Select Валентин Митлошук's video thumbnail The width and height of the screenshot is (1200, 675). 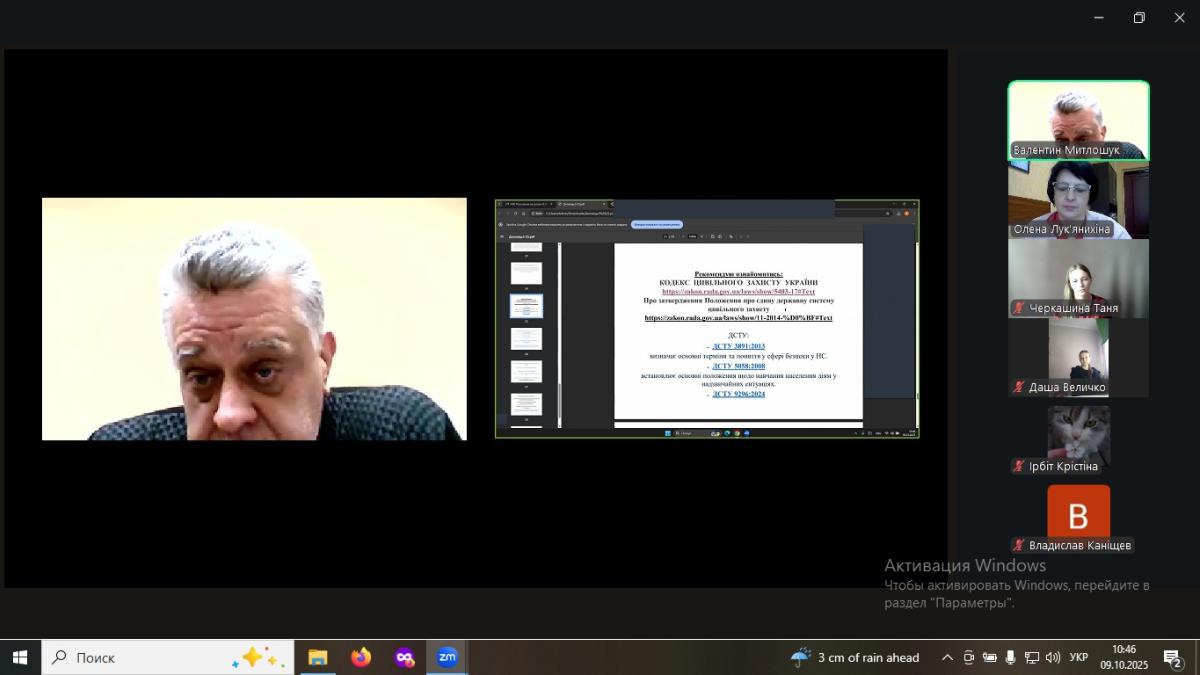(x=1078, y=120)
